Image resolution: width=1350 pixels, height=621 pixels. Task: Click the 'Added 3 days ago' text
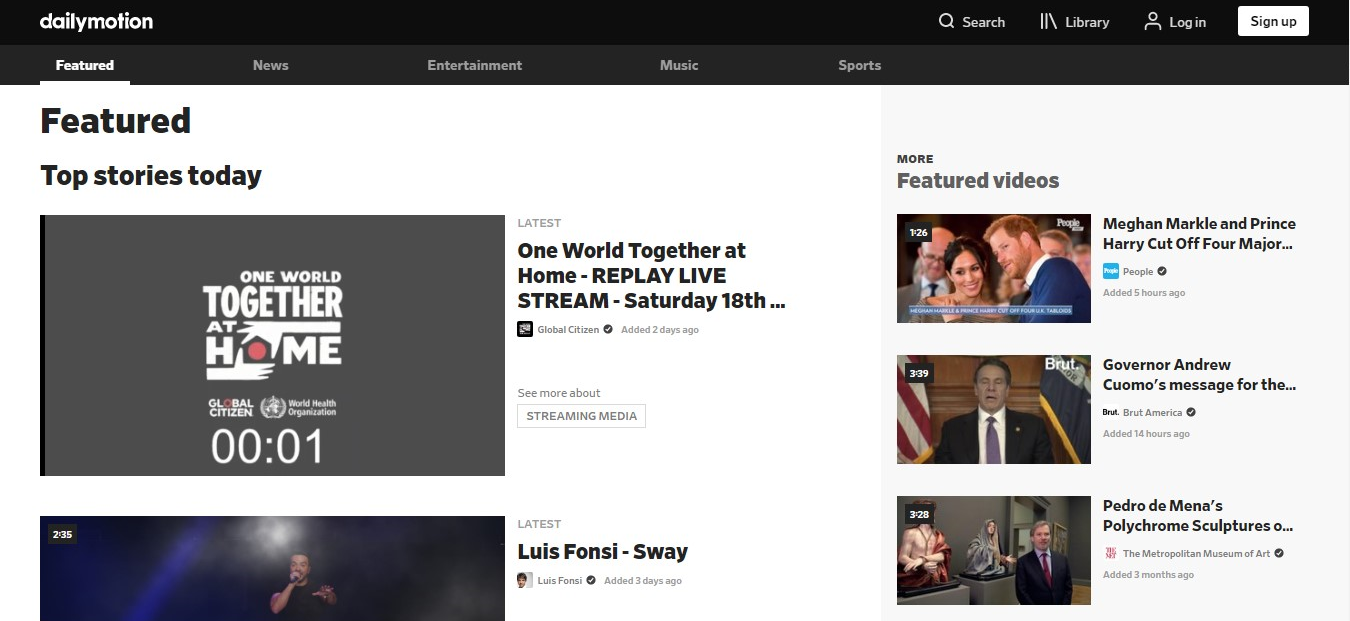pos(643,581)
